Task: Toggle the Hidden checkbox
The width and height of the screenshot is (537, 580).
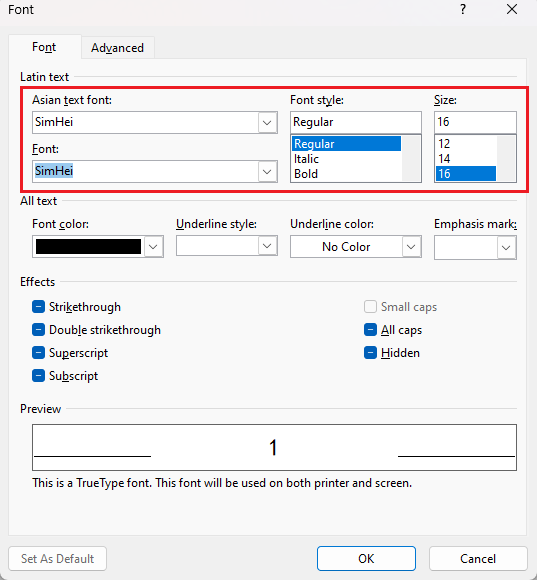Action: tap(370, 353)
